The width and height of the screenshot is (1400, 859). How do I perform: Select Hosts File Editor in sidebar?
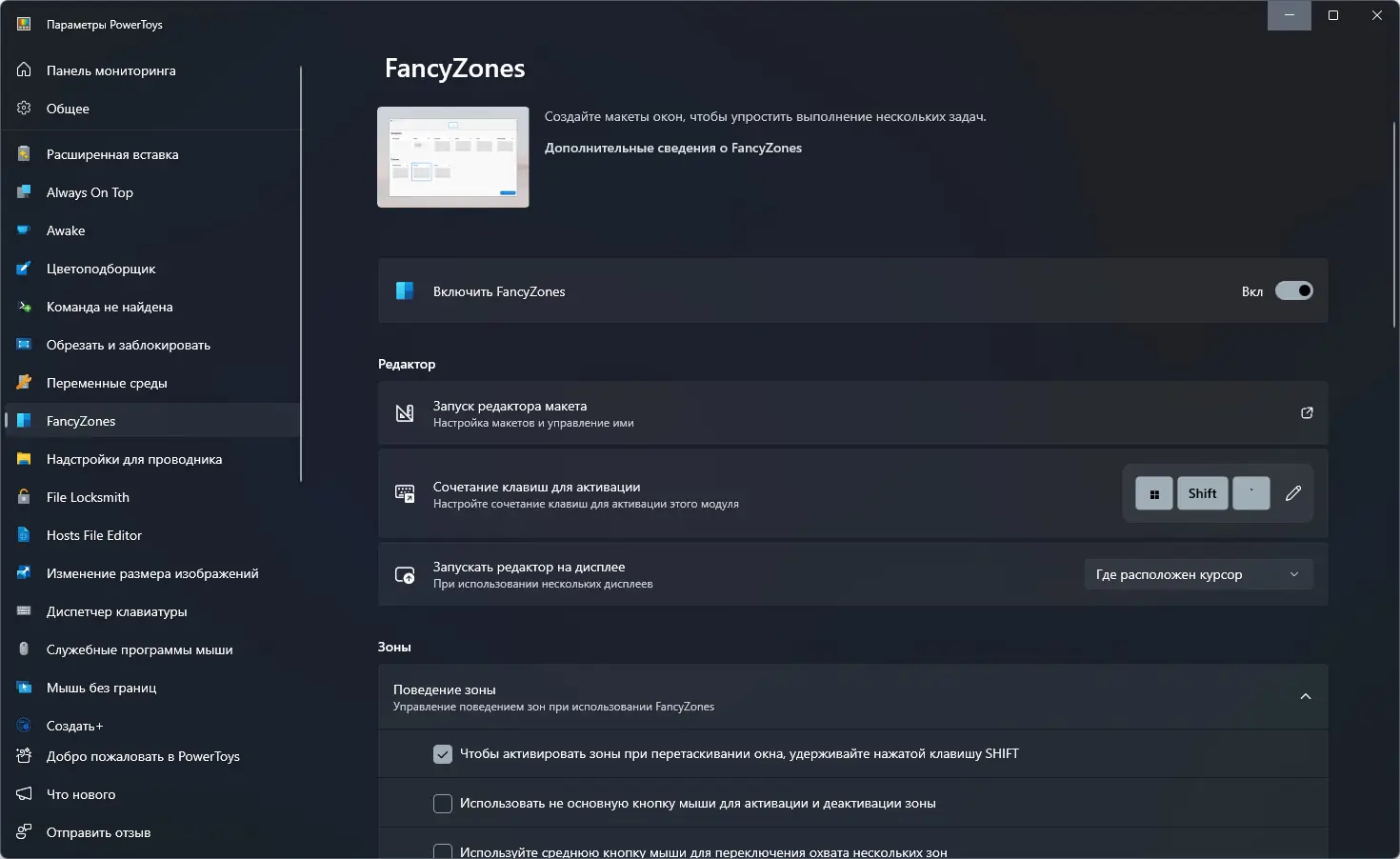pyautogui.click(x=152, y=535)
